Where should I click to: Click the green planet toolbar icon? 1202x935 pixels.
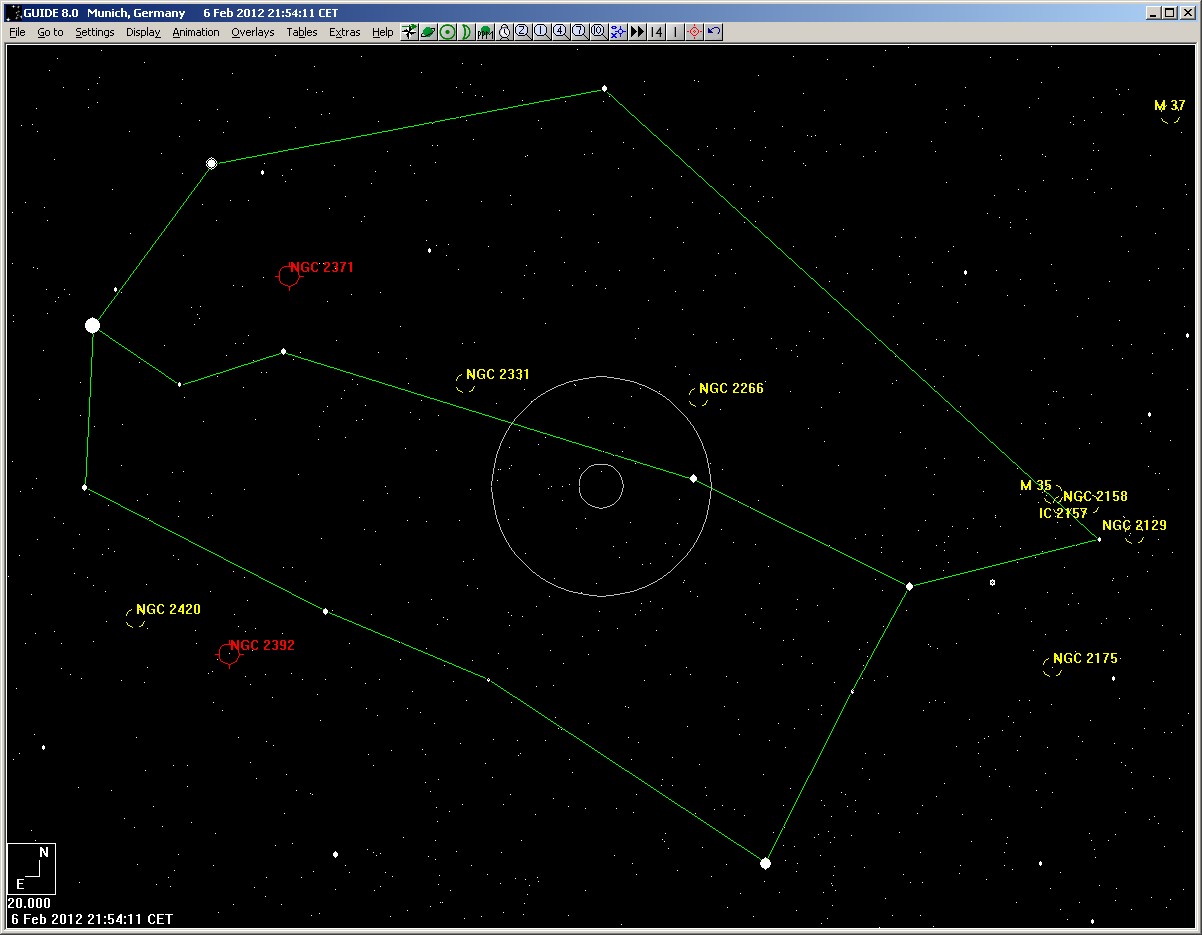point(428,32)
